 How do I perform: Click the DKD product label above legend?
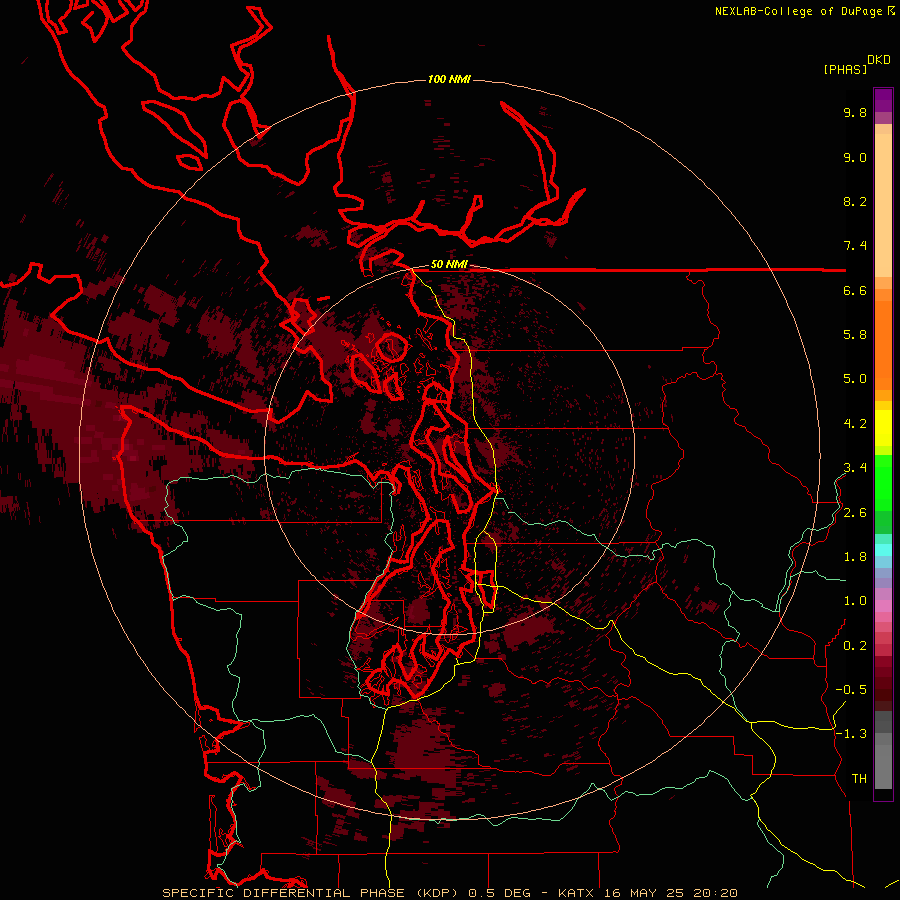879,60
